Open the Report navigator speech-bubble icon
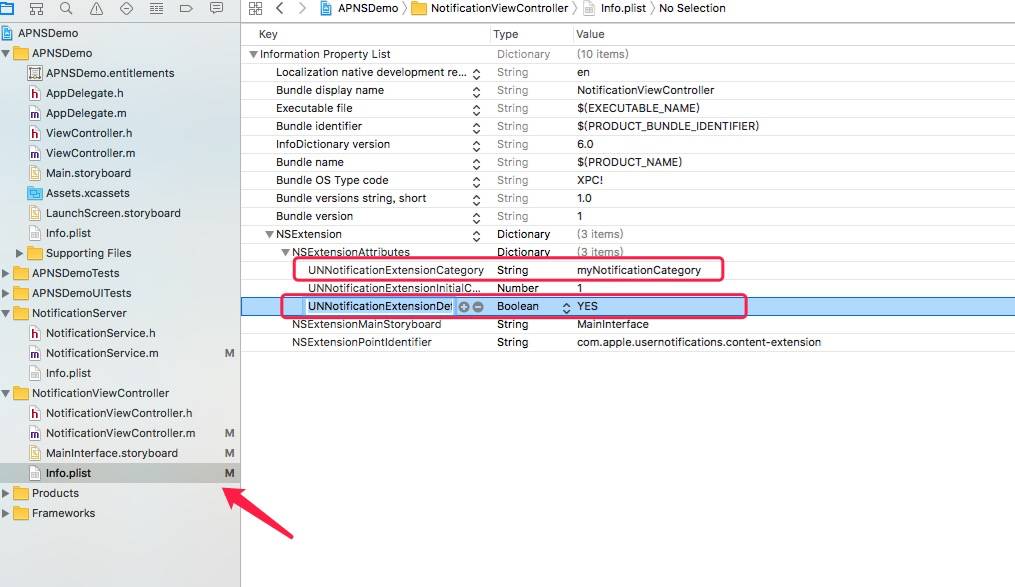This screenshot has width=1015, height=587. [216, 8]
